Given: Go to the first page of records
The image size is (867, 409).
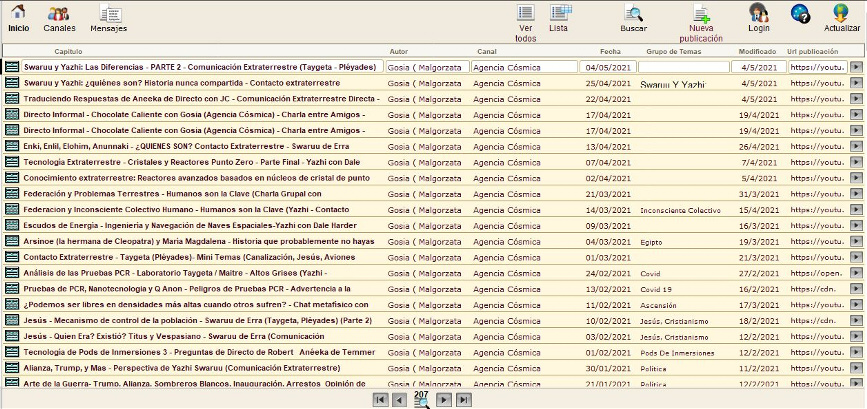Looking at the screenshot, I should tap(380, 399).
